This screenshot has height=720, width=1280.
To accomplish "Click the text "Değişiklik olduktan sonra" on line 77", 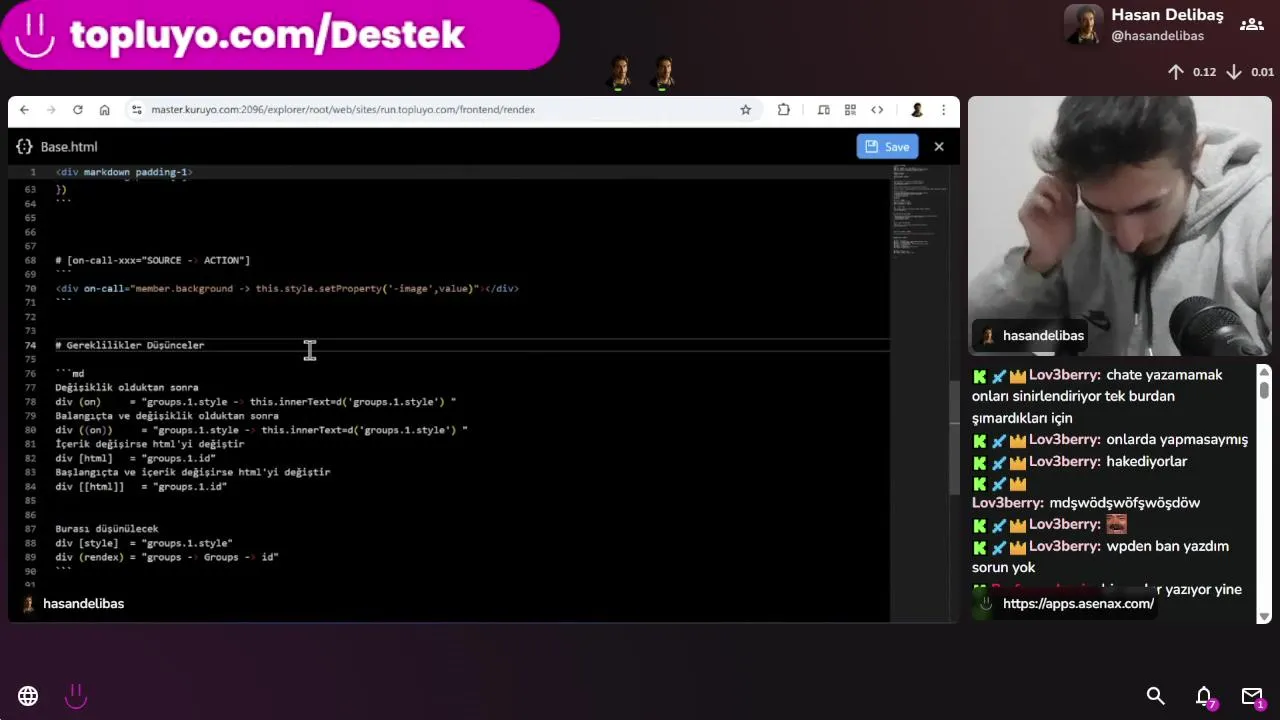I will tap(127, 387).
